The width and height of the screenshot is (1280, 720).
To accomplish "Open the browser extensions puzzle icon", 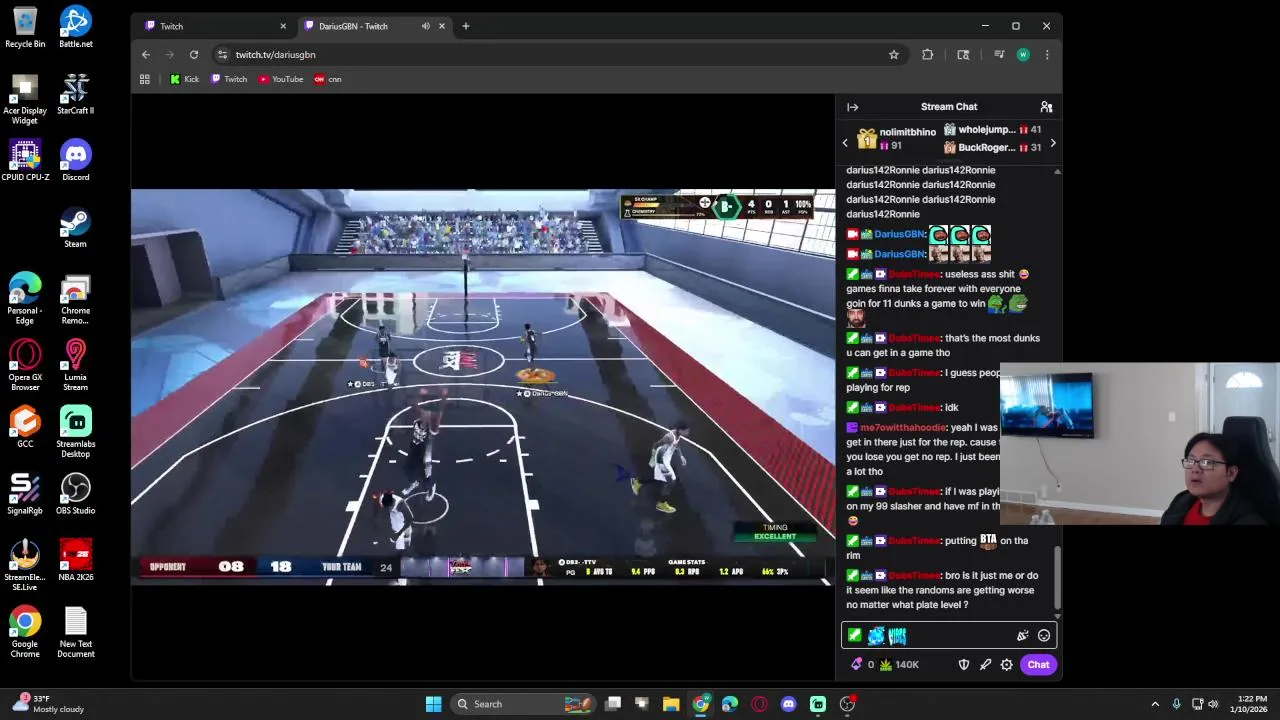I will click(x=927, y=54).
